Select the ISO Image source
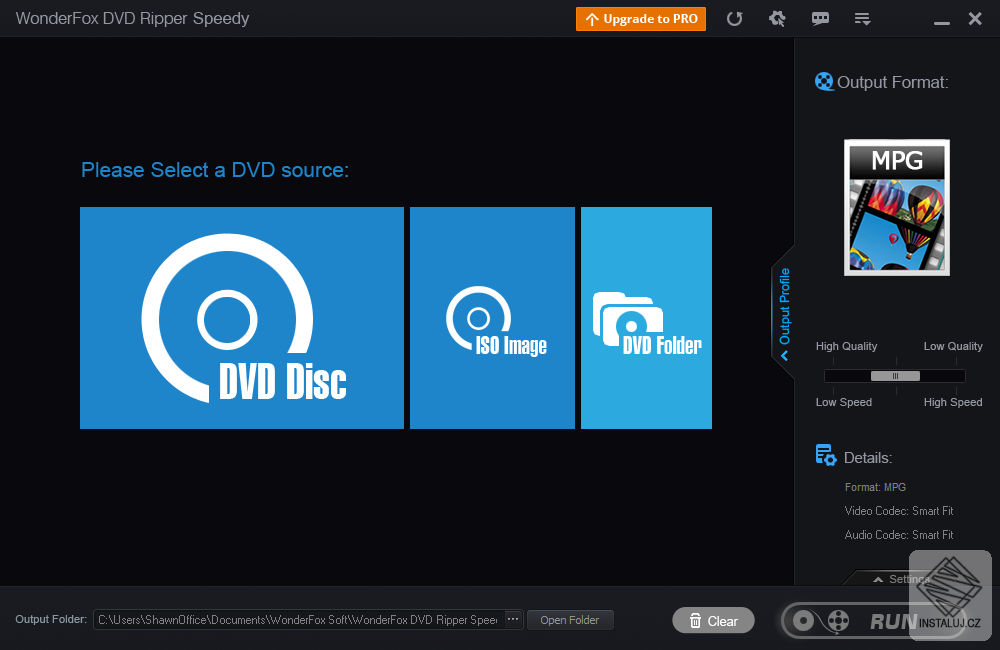The image size is (1000, 650). (x=492, y=318)
